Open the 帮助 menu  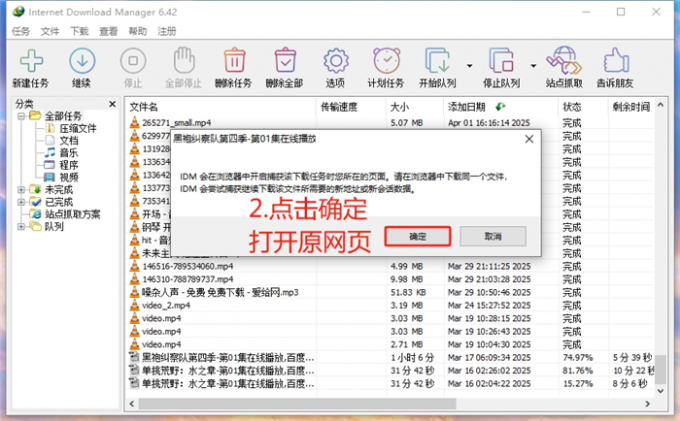tap(138, 31)
